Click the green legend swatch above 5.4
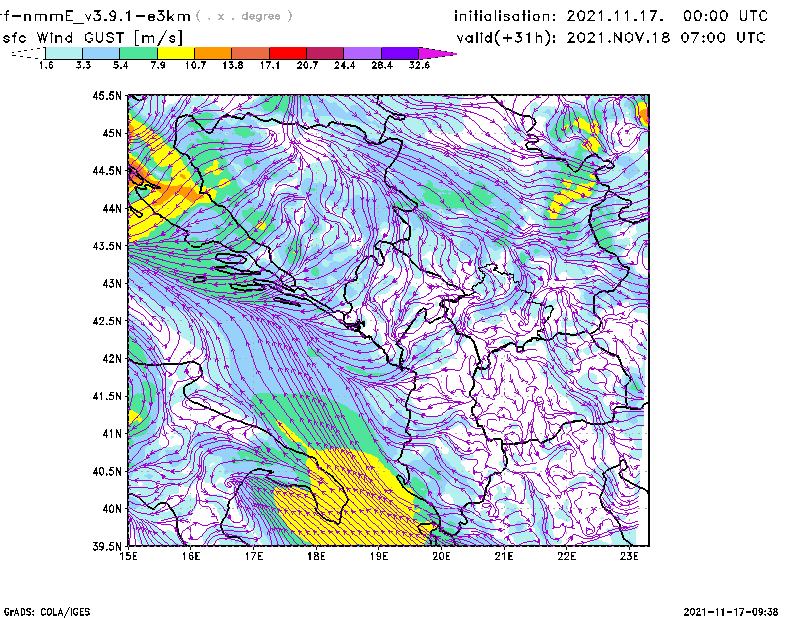Viewport: 800px width, 618px height. (139, 53)
